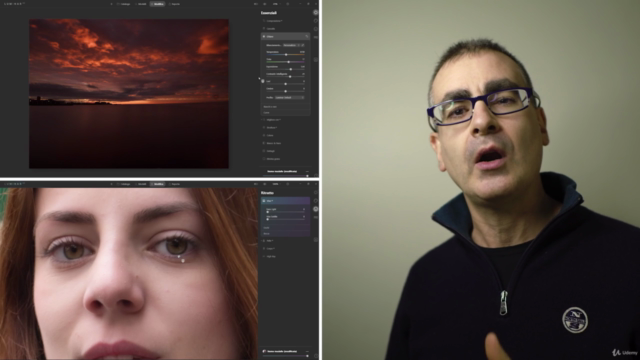
Task: Open Local Masking icon in lower window sidebar
Action: (x=316, y=240)
